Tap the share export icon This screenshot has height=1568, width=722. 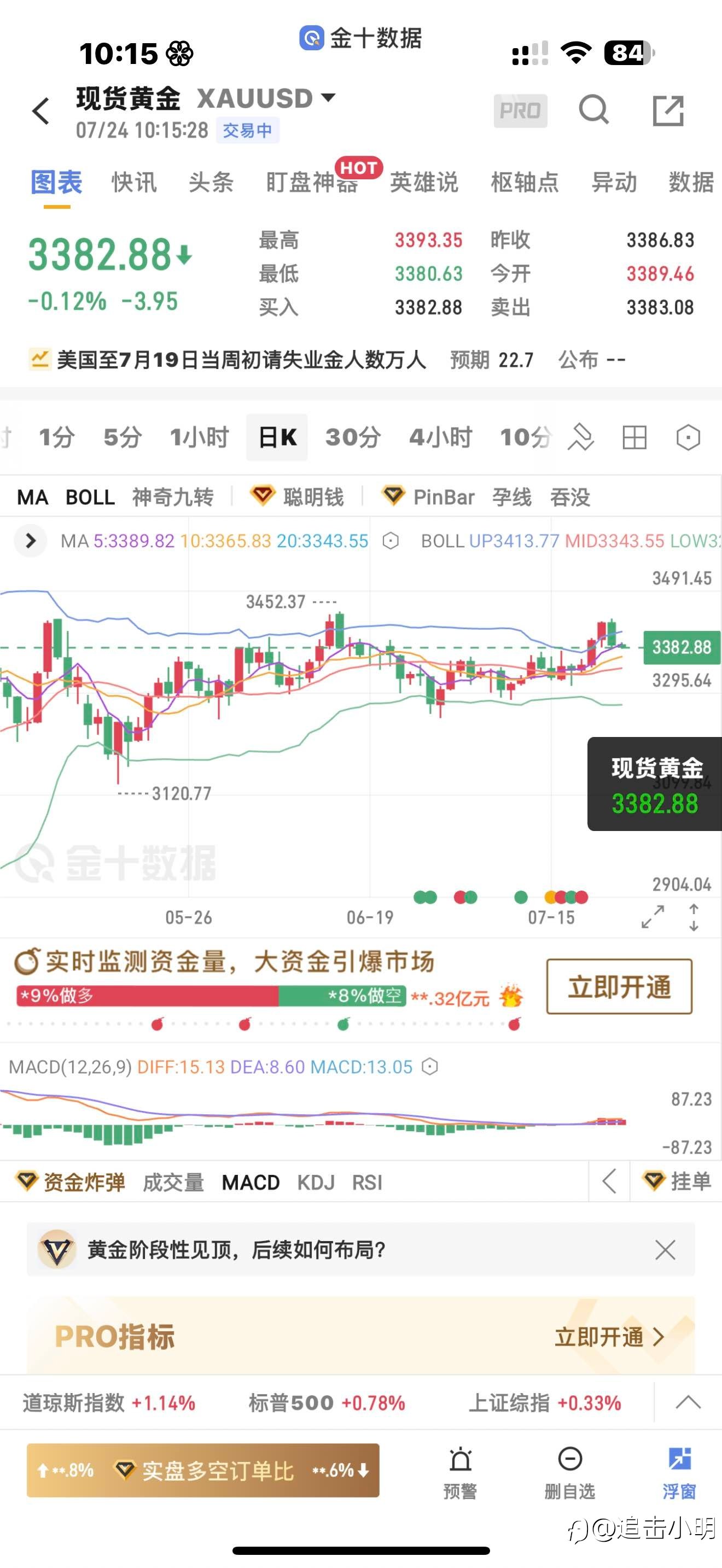coord(668,111)
